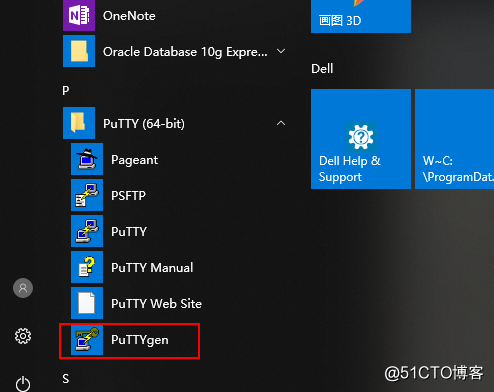The image size is (494, 392).
Task: Select the PuTTY label text
Action: (x=129, y=232)
